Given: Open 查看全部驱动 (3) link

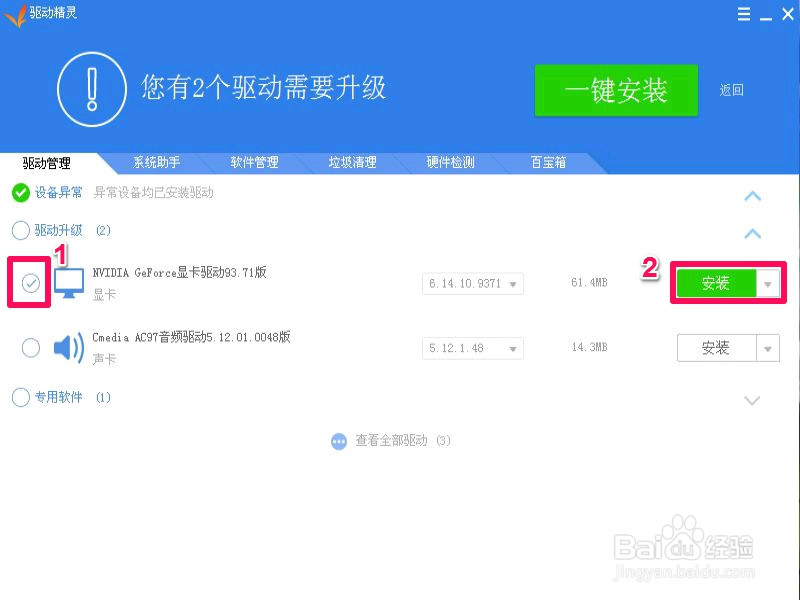Looking at the screenshot, I should point(403,441).
